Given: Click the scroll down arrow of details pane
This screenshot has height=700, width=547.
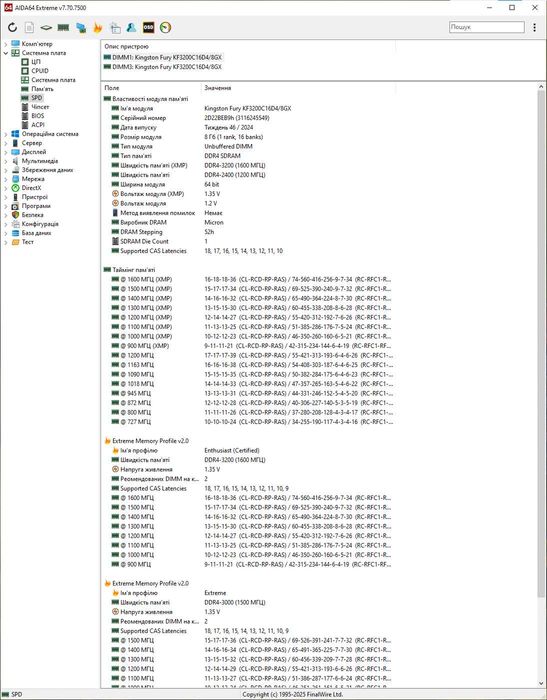Looking at the screenshot, I should pyautogui.click(x=541, y=683).
